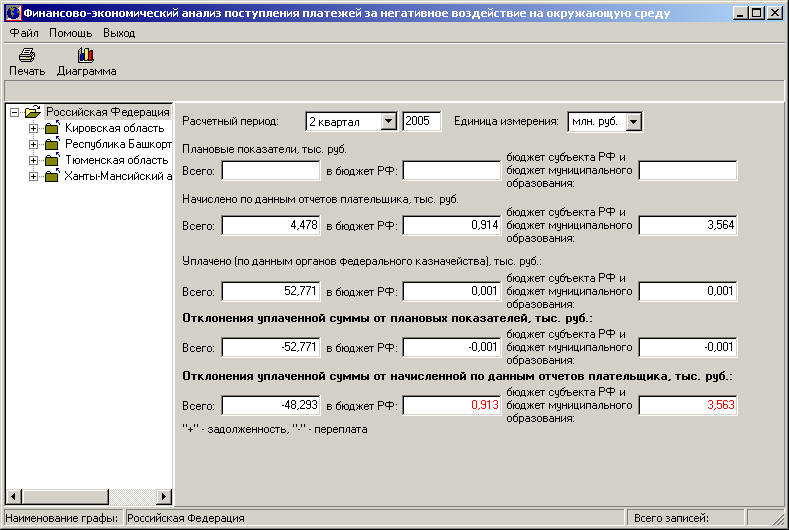This screenshot has width=789, height=530.
Task: Open the Диаграмма chart icon
Action: [x=86, y=56]
